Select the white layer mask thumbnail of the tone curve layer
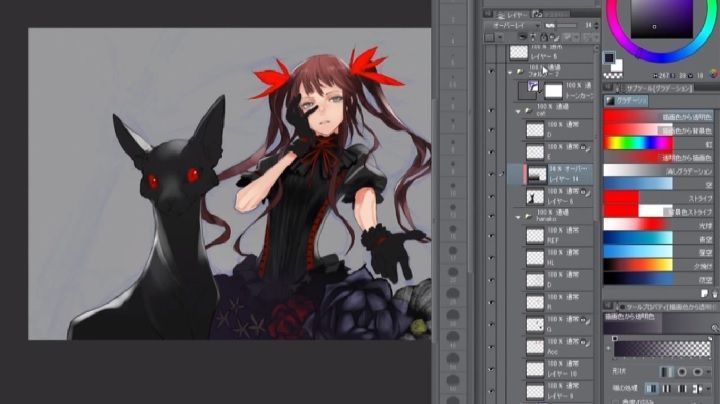Image resolution: width=720 pixels, height=404 pixels. coord(553,91)
